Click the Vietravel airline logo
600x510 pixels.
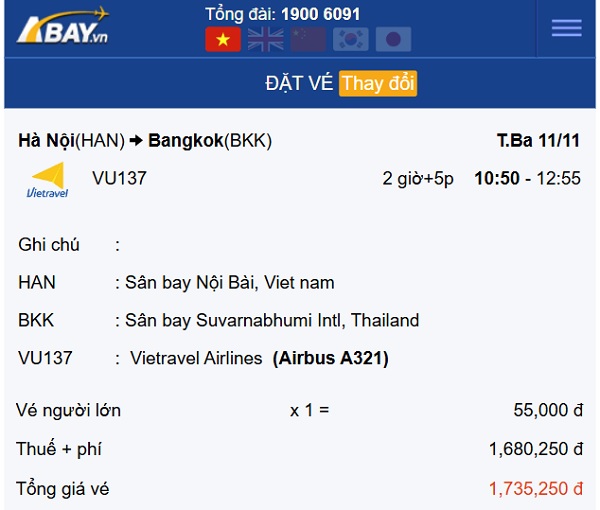tap(47, 180)
